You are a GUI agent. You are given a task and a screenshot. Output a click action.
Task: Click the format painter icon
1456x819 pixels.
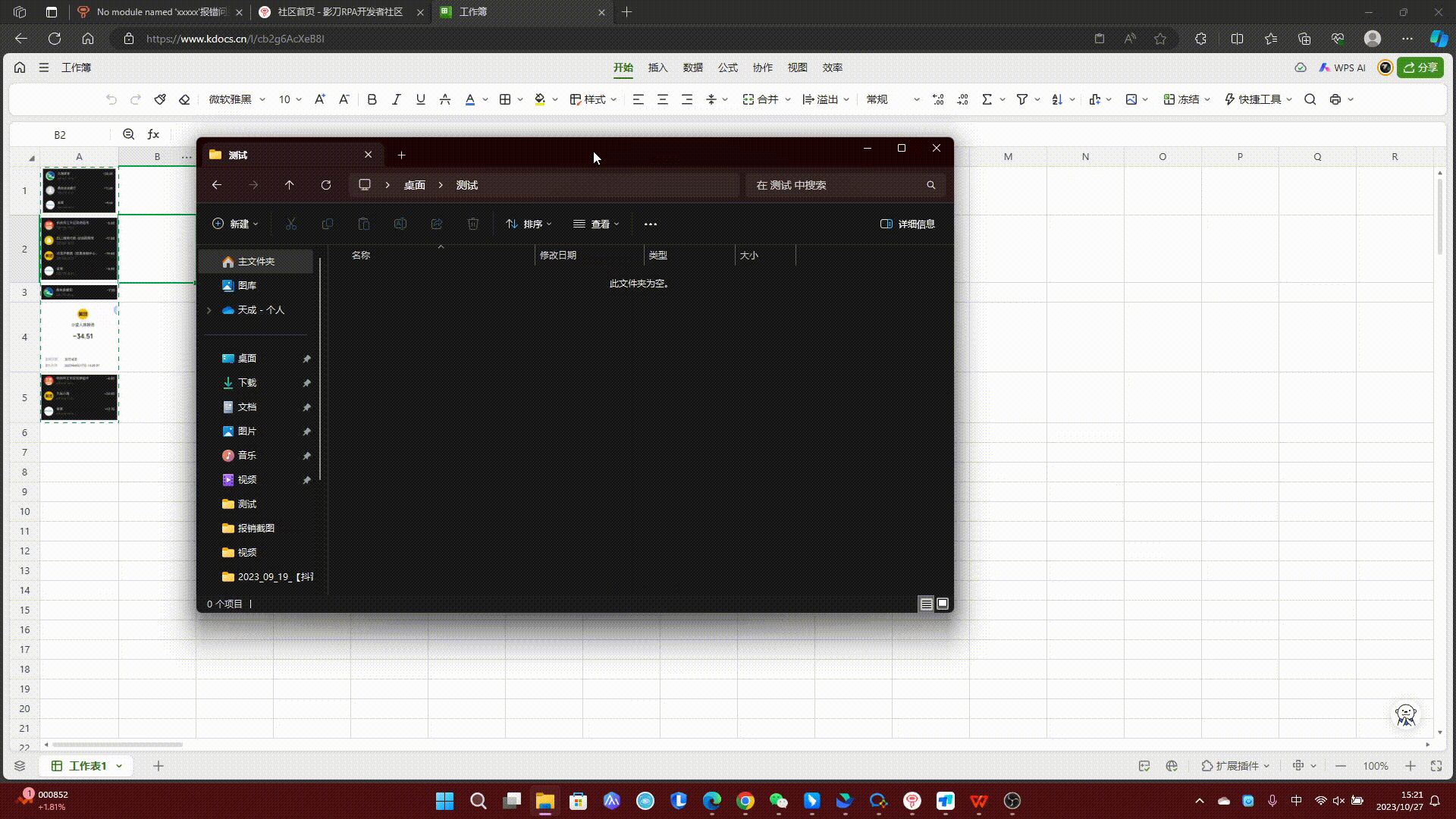160,99
